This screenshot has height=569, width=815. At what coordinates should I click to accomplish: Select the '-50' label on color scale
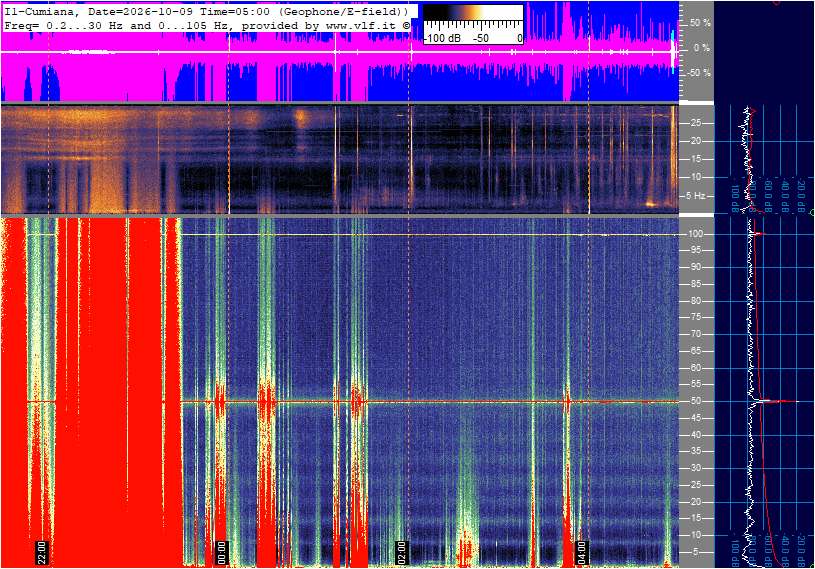point(480,38)
